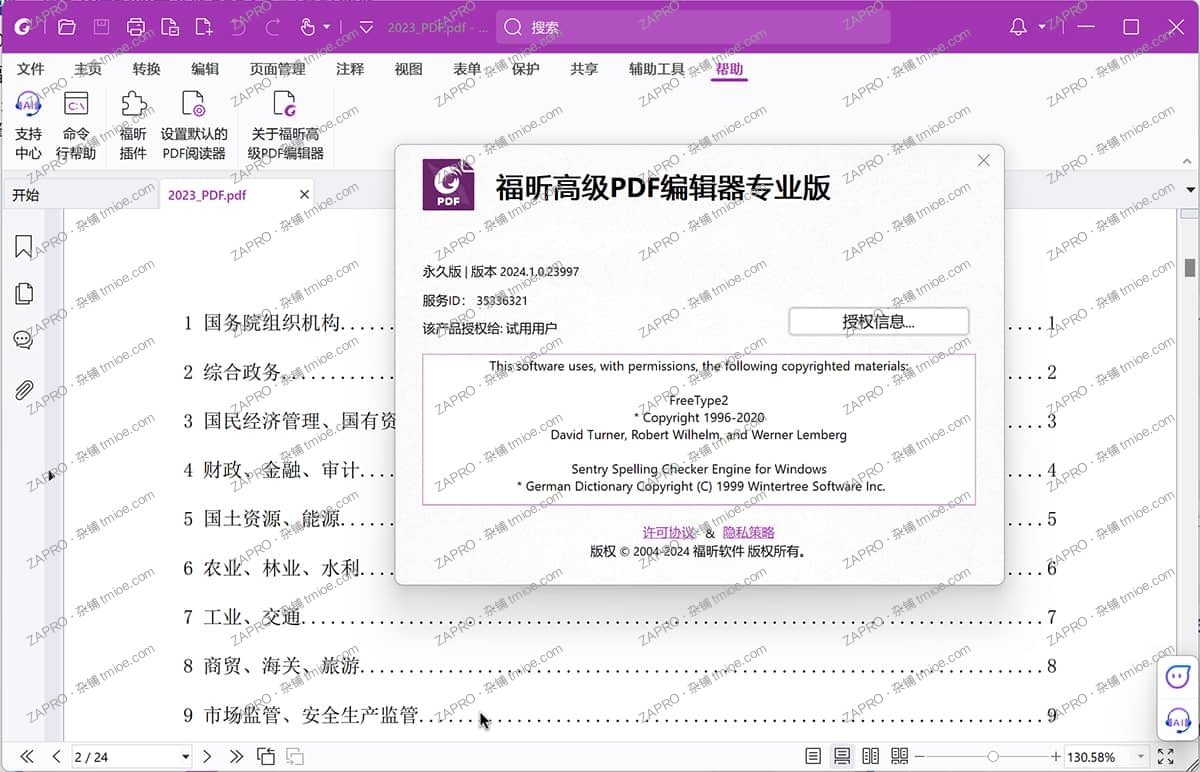This screenshot has width=1200, height=772.
Task: Click the undo icon in top toolbar
Action: click(x=238, y=27)
